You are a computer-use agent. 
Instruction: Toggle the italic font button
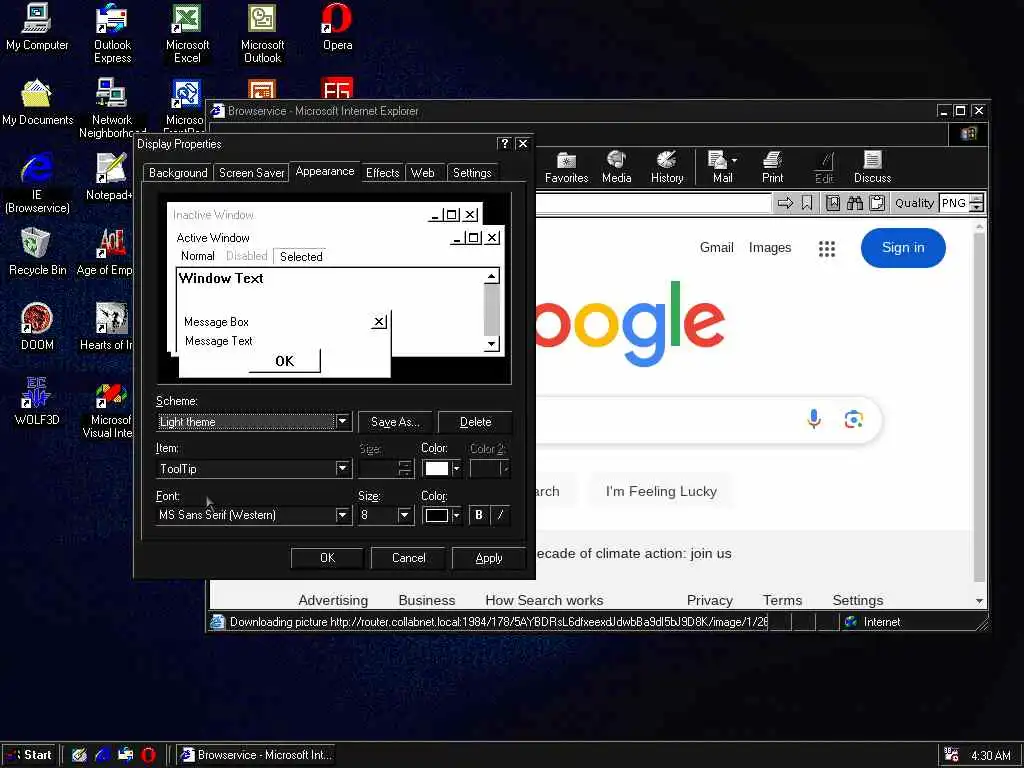coord(500,515)
